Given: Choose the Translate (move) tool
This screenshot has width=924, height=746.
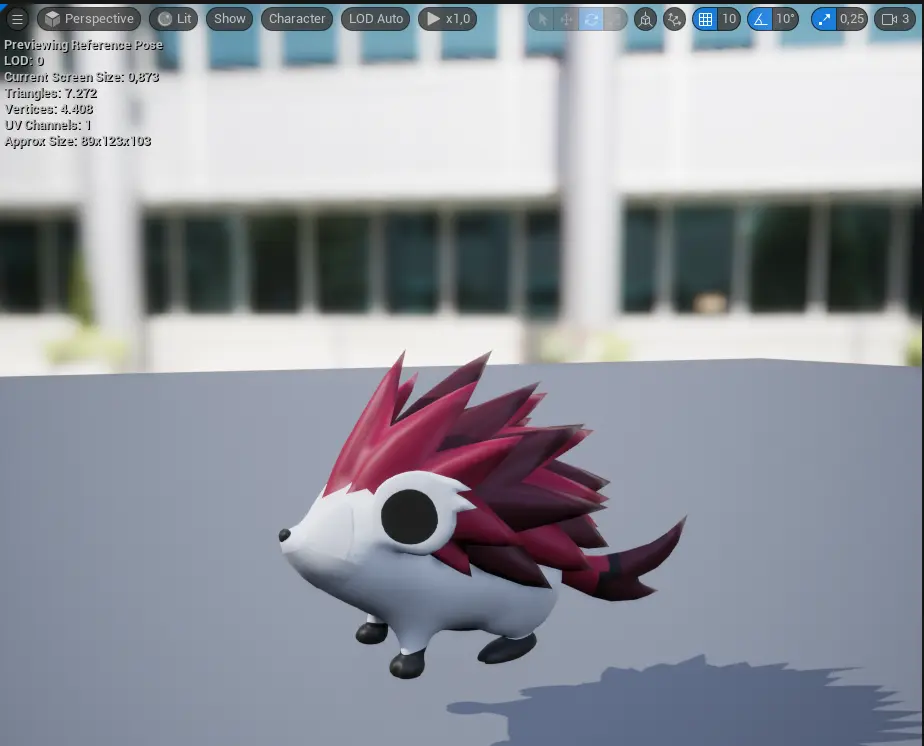Looking at the screenshot, I should tap(566, 19).
